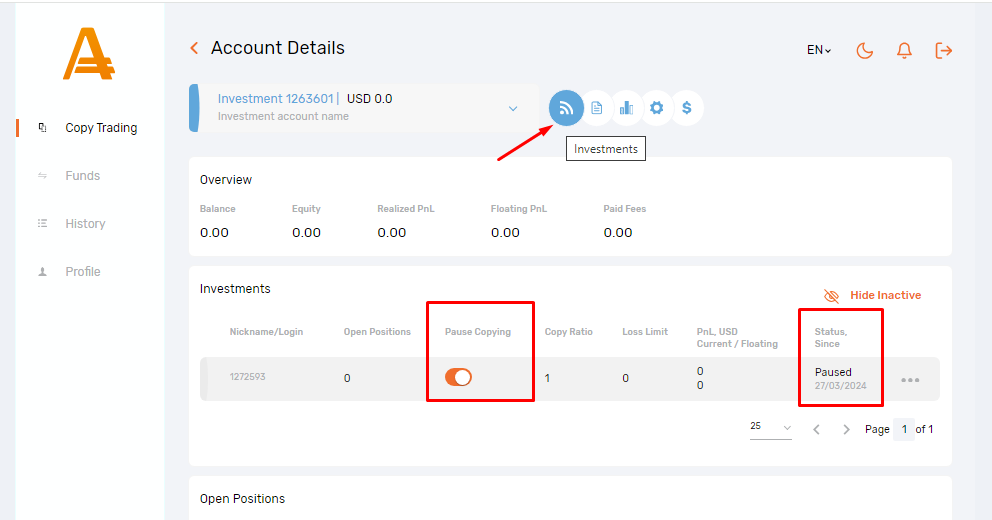Open the EN language dropdown
This screenshot has height=520, width=992.
click(819, 50)
